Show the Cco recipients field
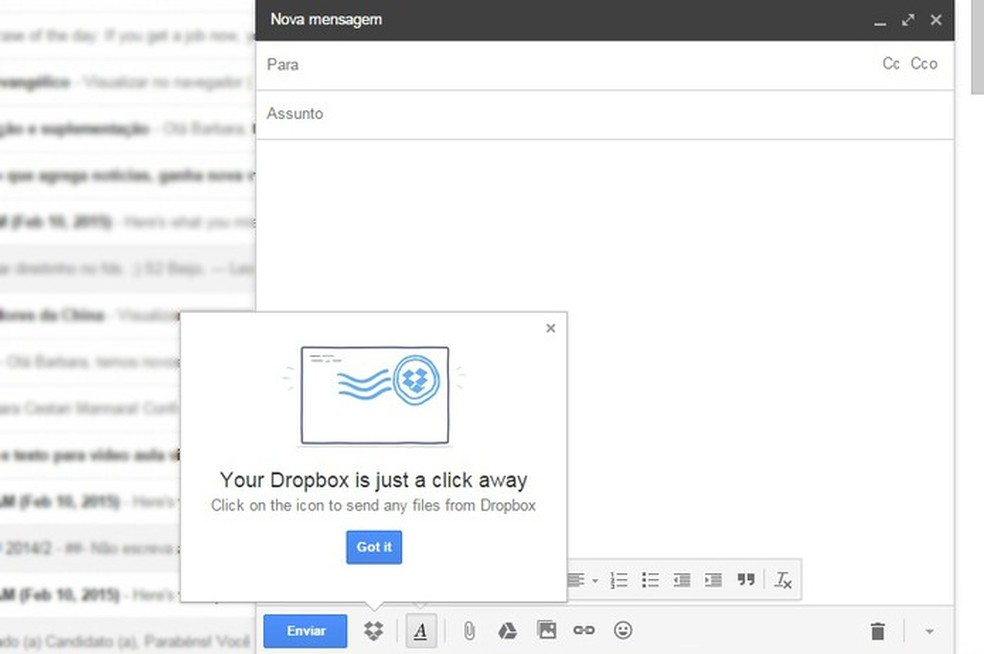Screen dimensions: 984x654 click(x=924, y=63)
